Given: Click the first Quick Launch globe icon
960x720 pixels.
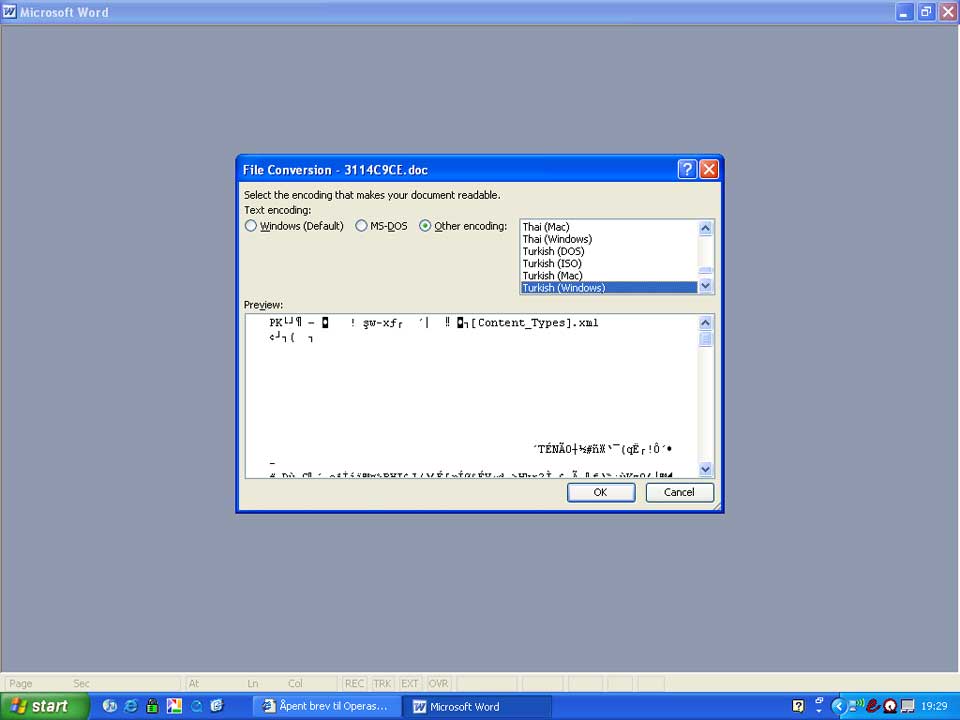Looking at the screenshot, I should click(x=110, y=706).
